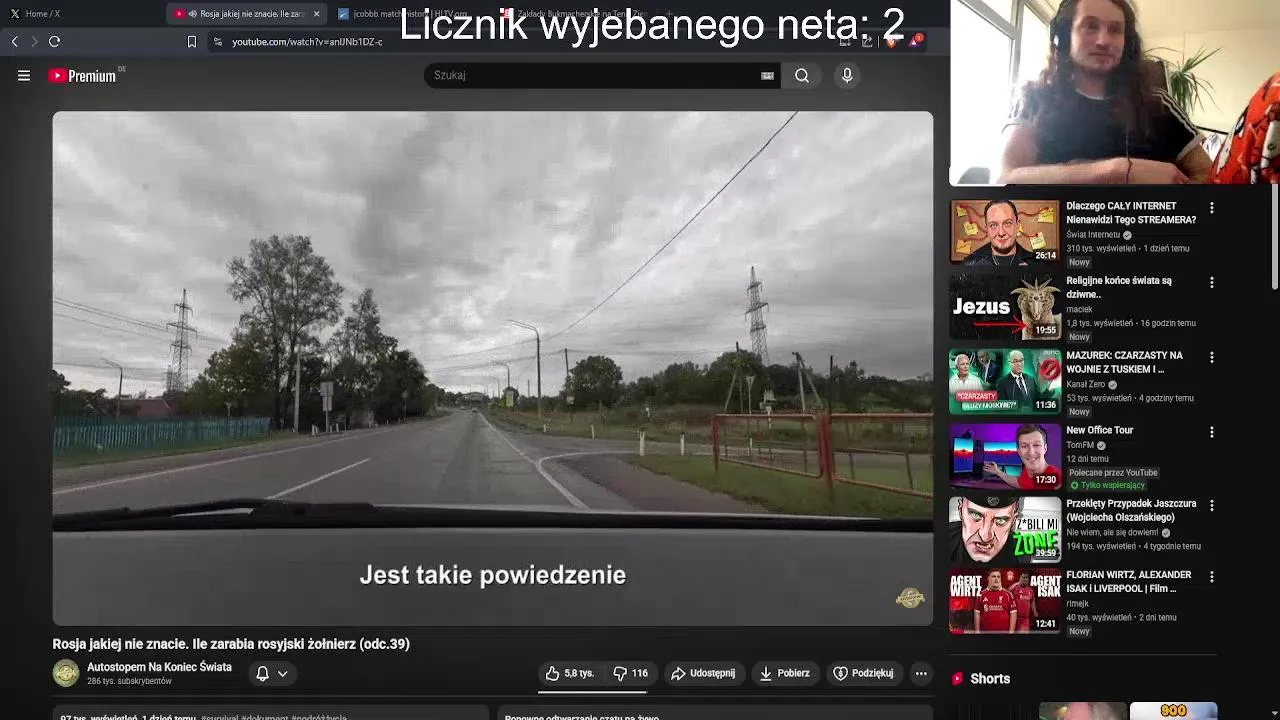Click the channel watermark in the player
Image resolution: width=1280 pixels, height=720 pixels.
(x=910, y=598)
